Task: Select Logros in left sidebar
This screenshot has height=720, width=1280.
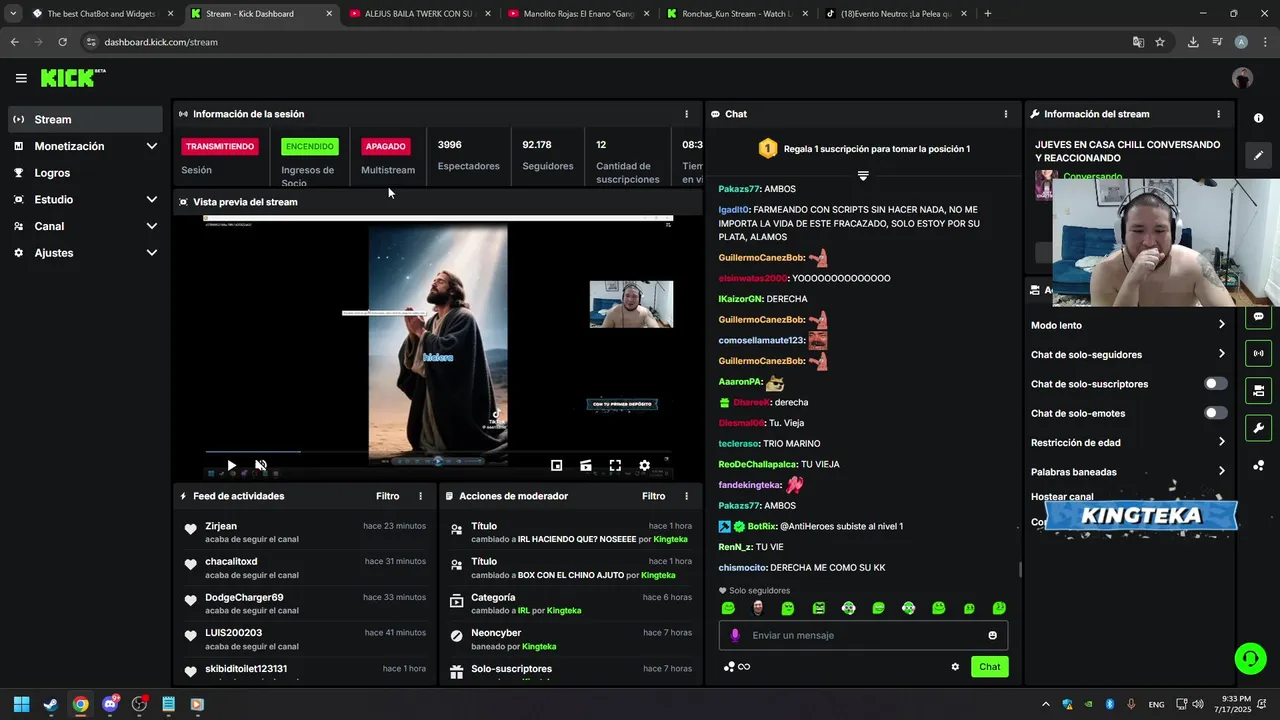Action: point(85,173)
